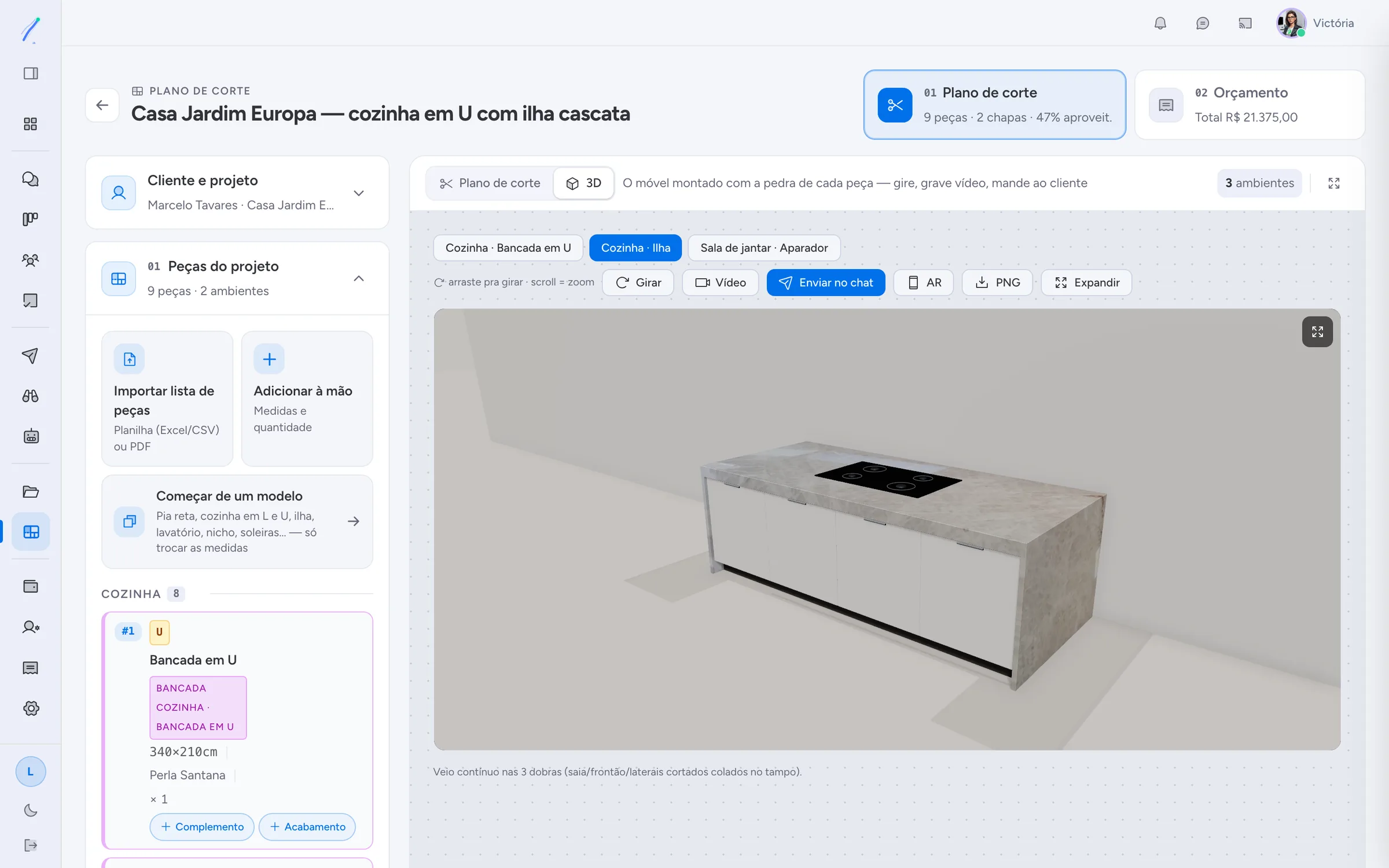Image resolution: width=1389 pixels, height=868 pixels.
Task: Select the Cozinha · Ilha environment
Action: [x=635, y=248]
